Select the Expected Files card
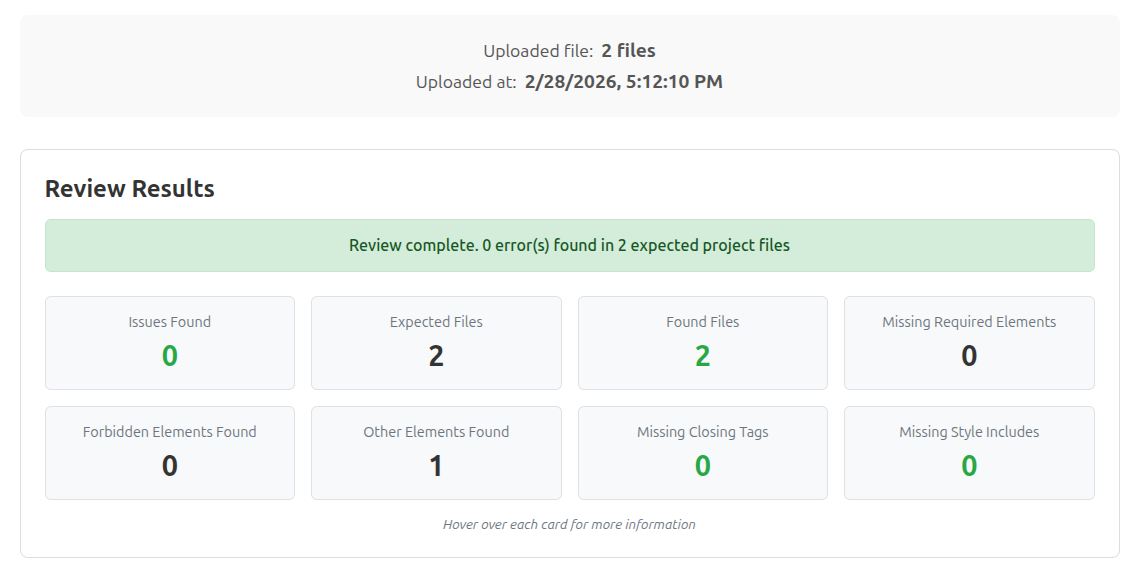Screen dimensions: 1136x579 click(x=436, y=342)
